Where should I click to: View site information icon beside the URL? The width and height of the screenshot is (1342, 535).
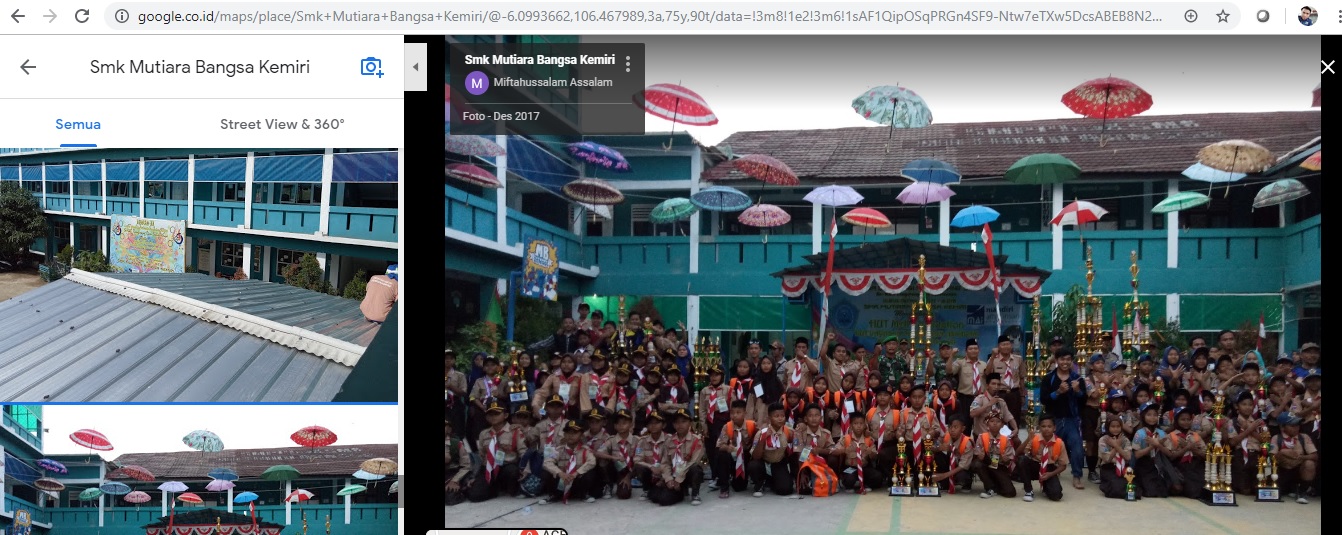(x=122, y=16)
